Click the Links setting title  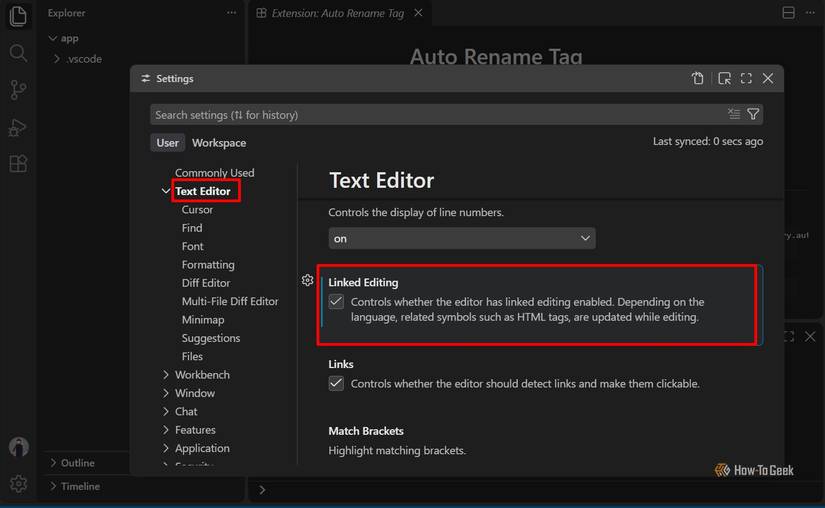[341, 364]
